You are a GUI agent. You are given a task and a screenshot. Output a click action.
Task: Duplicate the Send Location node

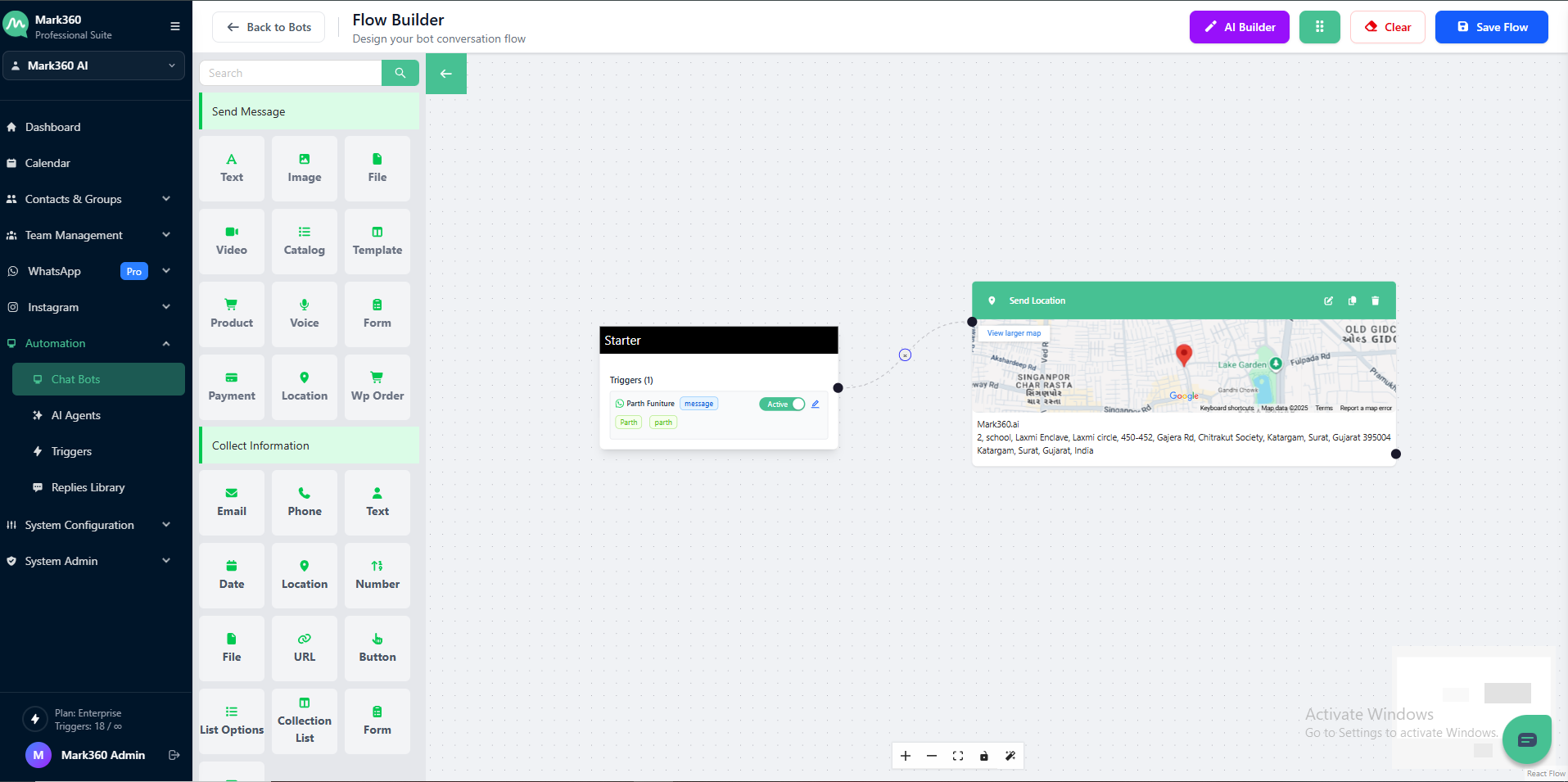pyautogui.click(x=1352, y=301)
